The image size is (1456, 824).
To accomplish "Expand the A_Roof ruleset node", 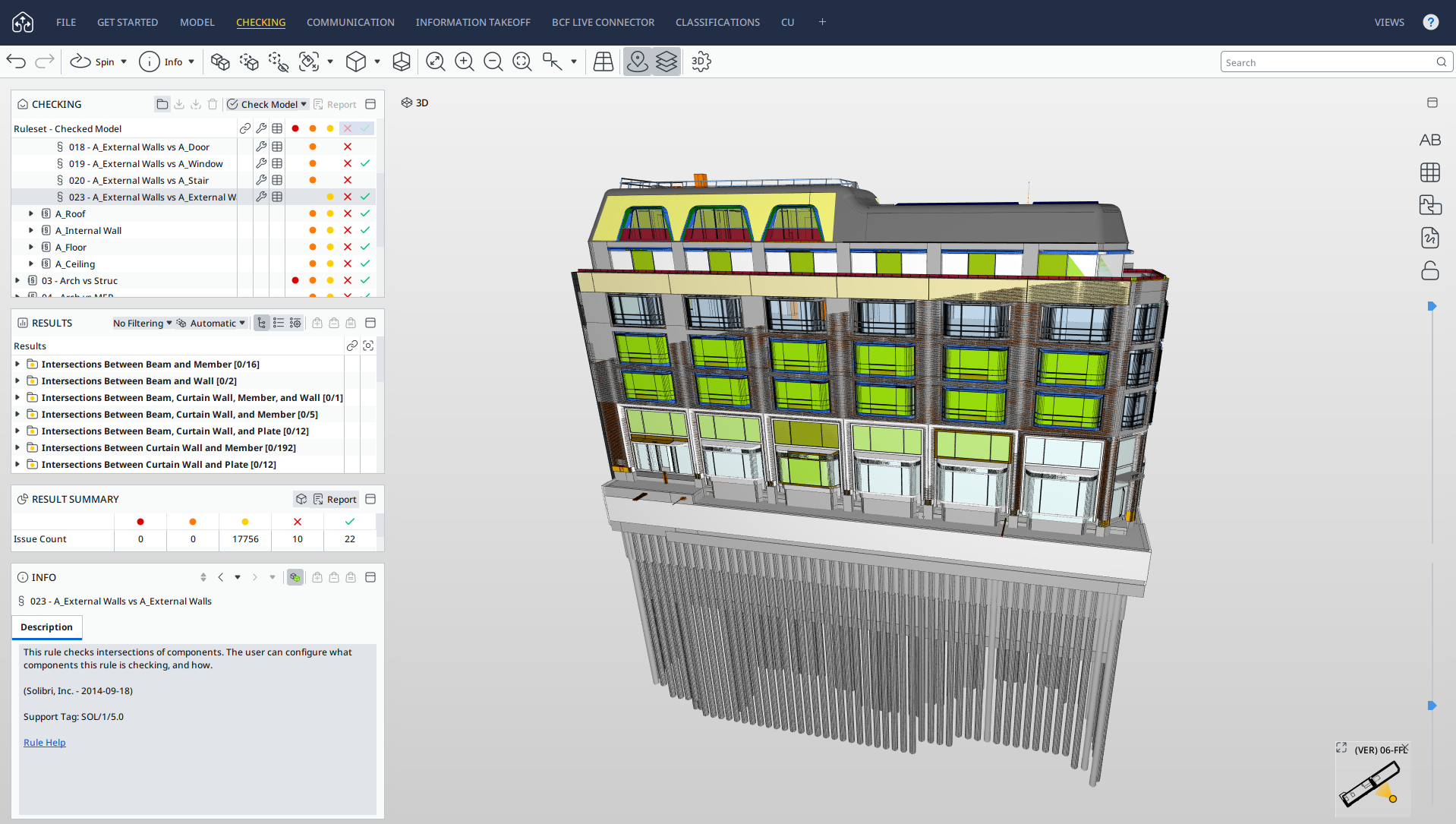I will pyautogui.click(x=31, y=214).
